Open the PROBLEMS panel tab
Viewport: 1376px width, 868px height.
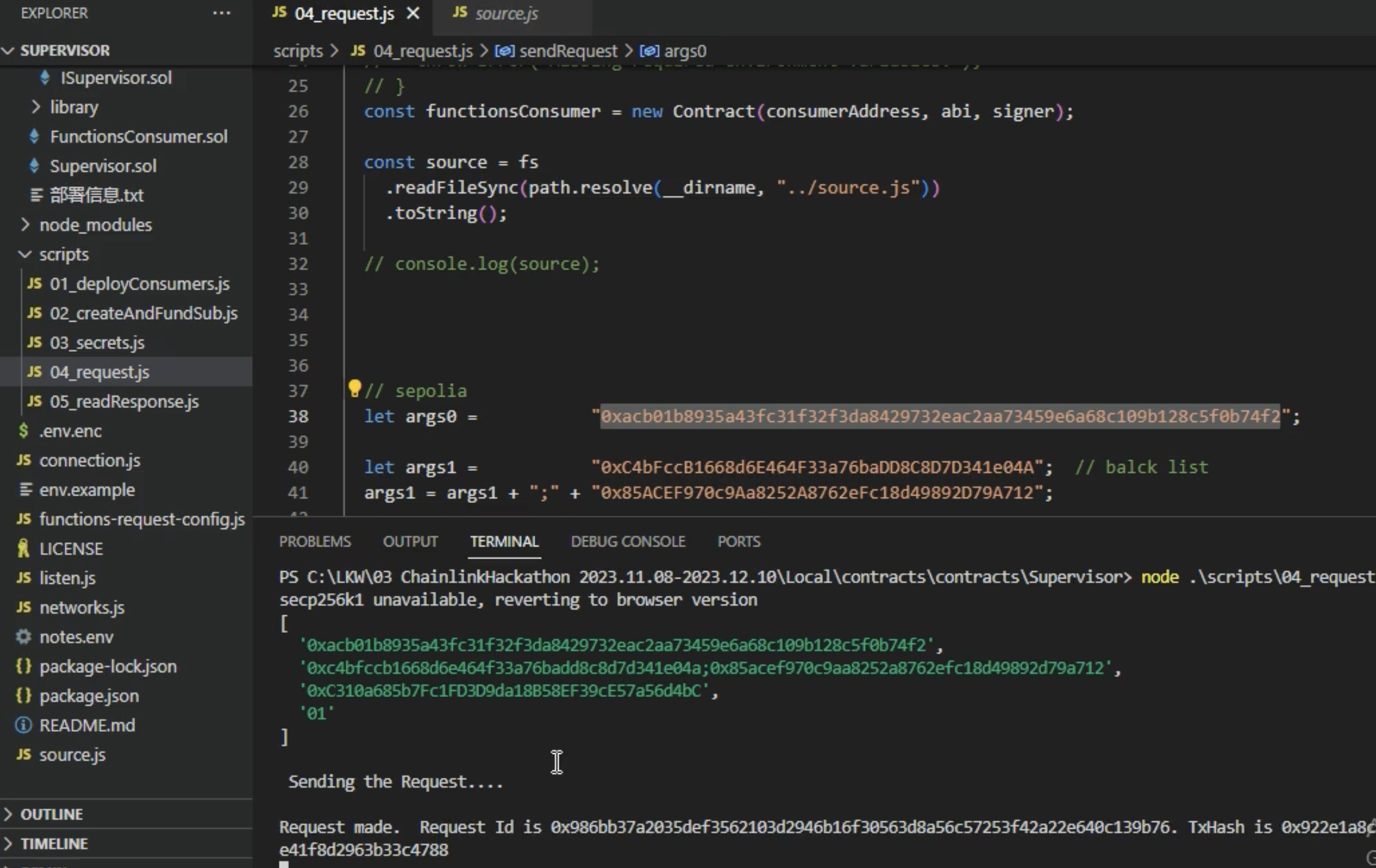(314, 542)
